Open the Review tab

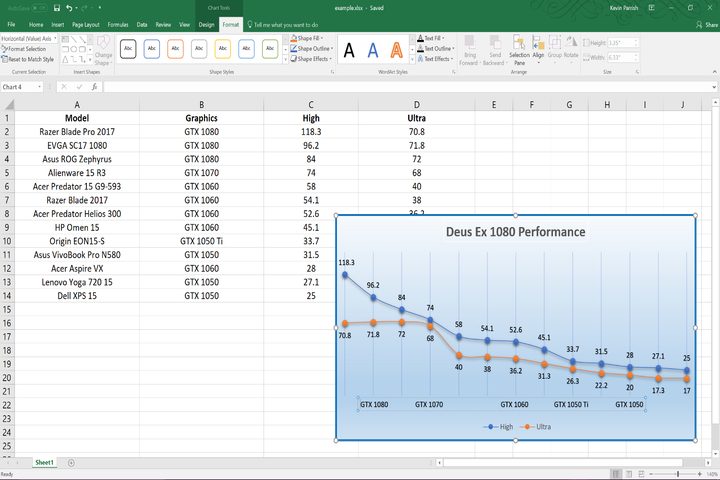pos(163,24)
